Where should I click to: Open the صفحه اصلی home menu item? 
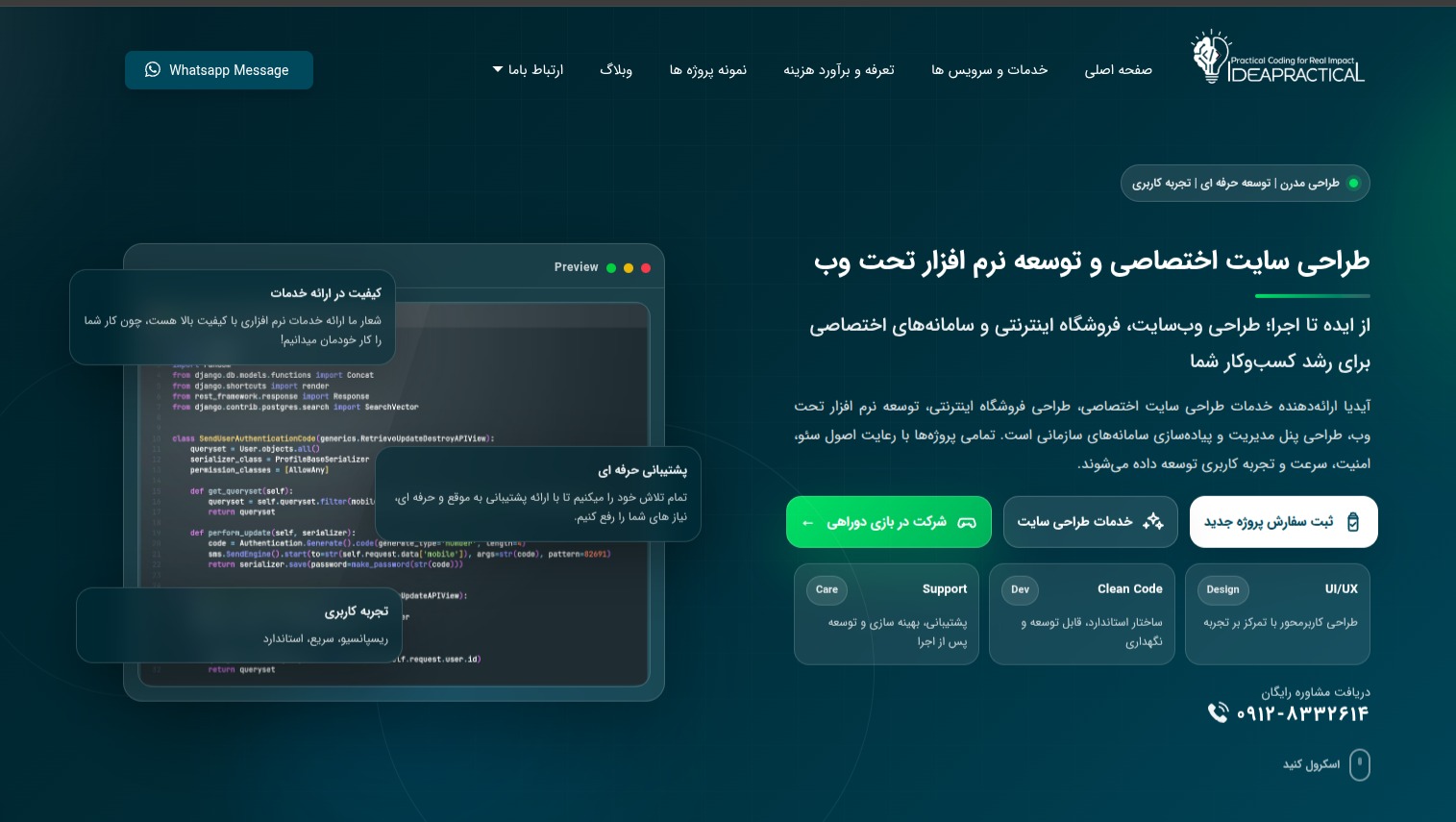[x=1118, y=70]
